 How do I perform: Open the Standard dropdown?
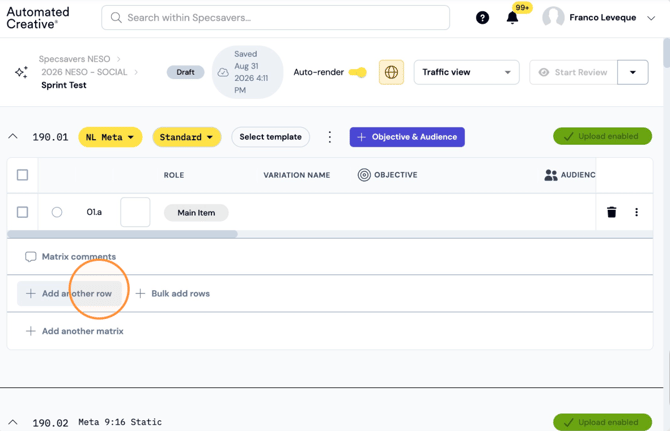[x=187, y=137]
